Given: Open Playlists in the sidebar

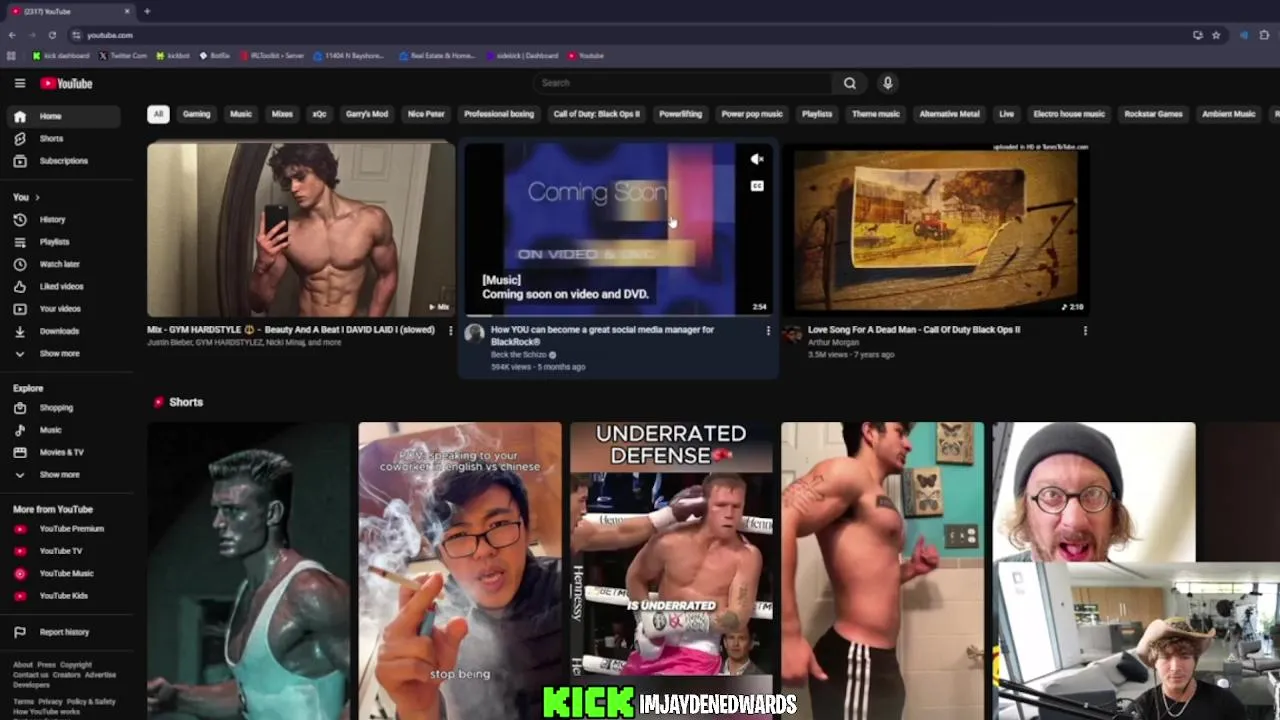Looking at the screenshot, I should 62,241.
